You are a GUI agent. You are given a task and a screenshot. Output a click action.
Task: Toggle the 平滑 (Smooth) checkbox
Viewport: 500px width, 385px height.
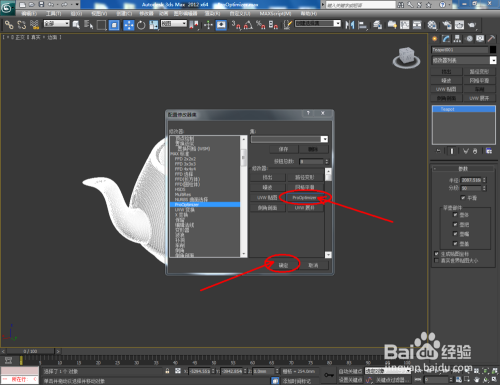tap(463, 198)
